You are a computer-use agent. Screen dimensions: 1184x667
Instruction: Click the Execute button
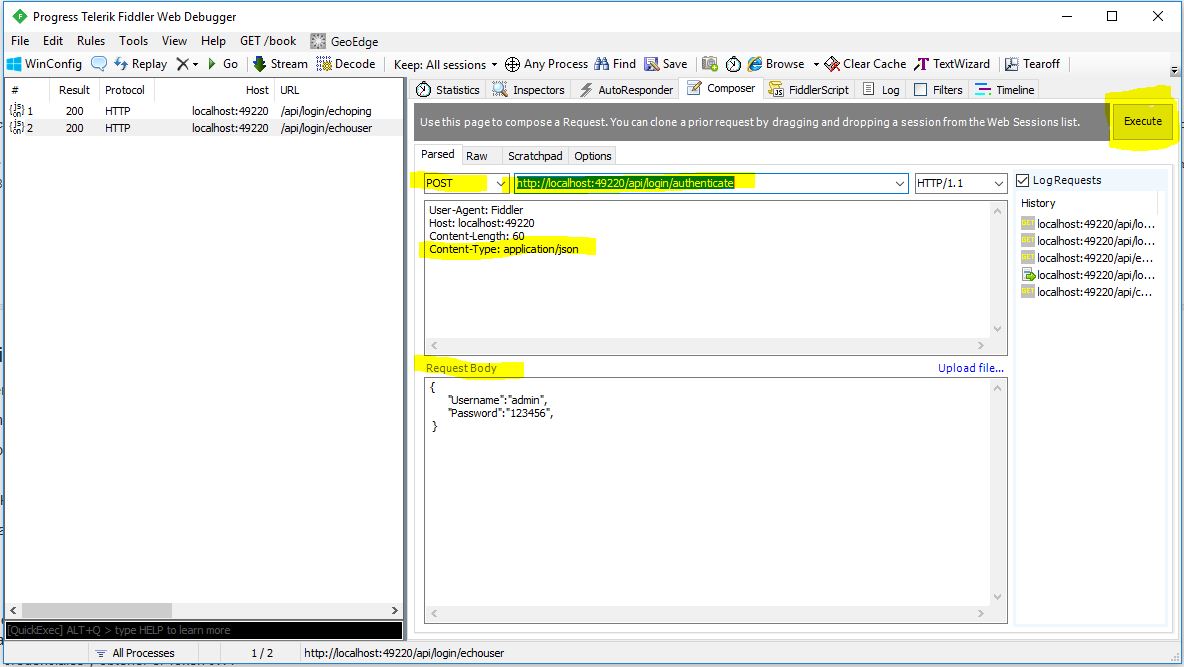(1142, 121)
